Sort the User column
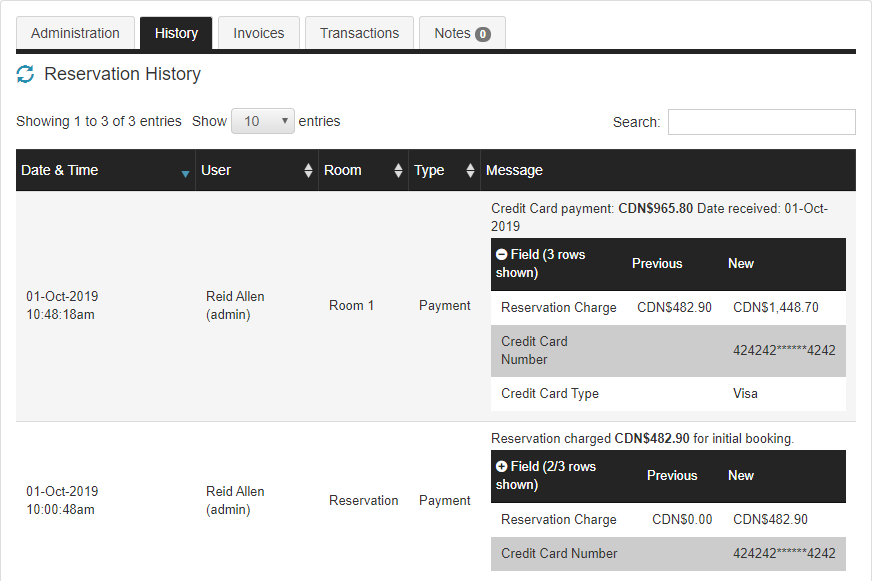 tap(309, 170)
